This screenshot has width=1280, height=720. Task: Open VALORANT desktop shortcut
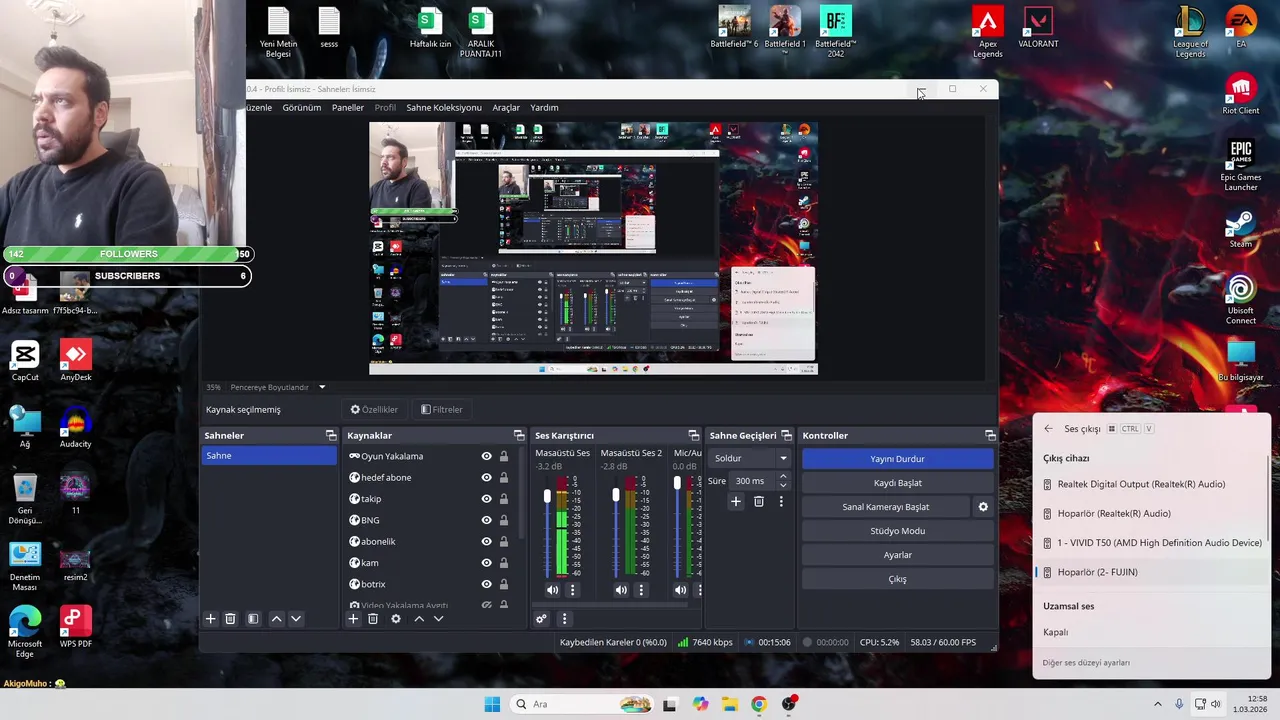click(x=1038, y=29)
